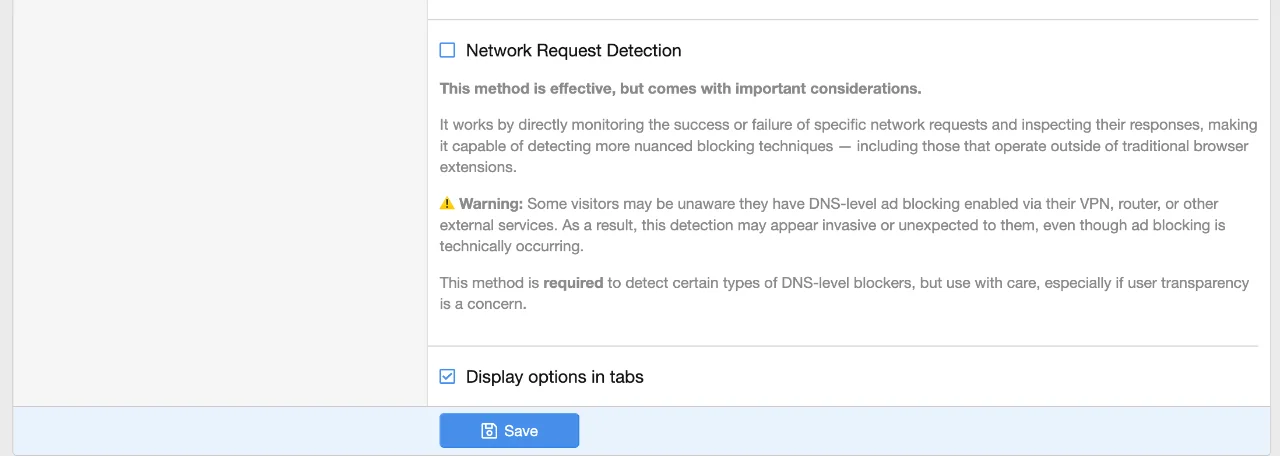Enable the Network Request Detection checkbox
Image resolution: width=1280 pixels, height=456 pixels.
click(x=447, y=50)
